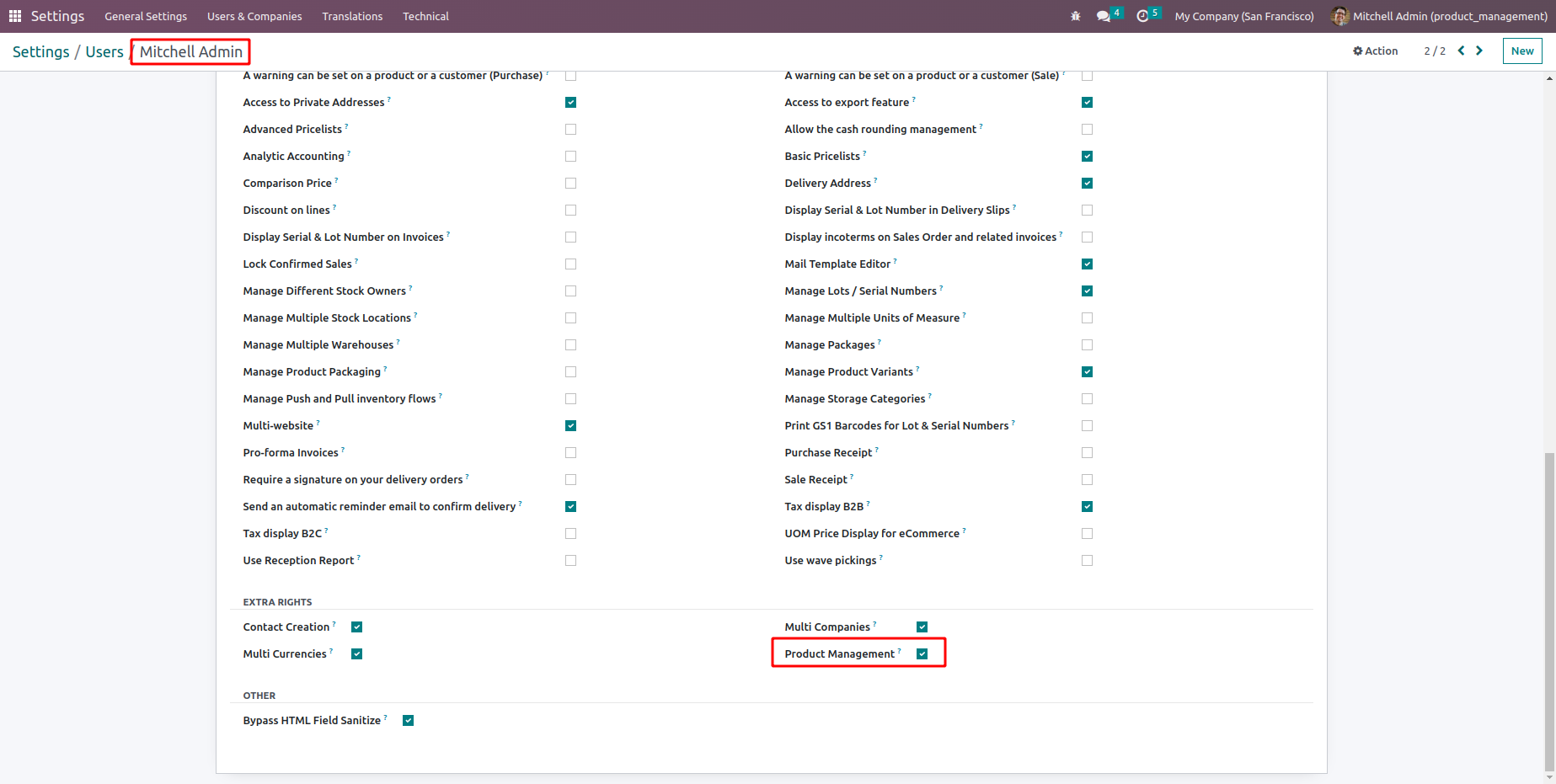This screenshot has width=1556, height=784.
Task: Go to next record arrow
Action: click(x=1479, y=51)
